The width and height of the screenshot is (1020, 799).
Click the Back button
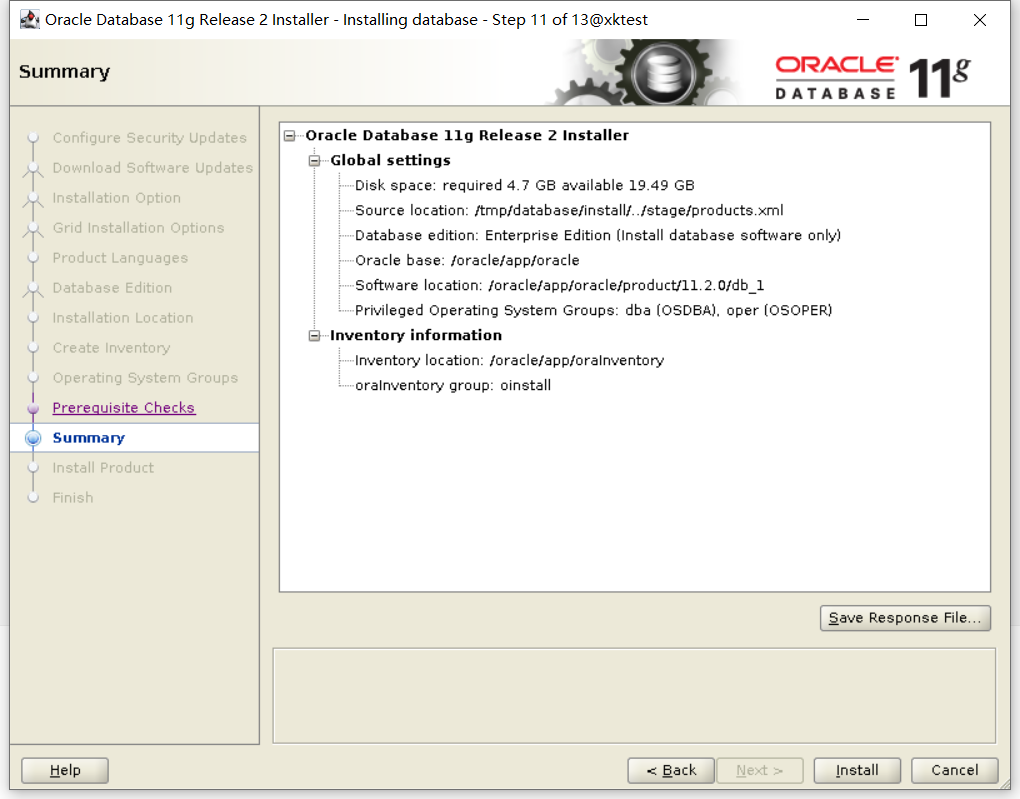(x=671, y=770)
